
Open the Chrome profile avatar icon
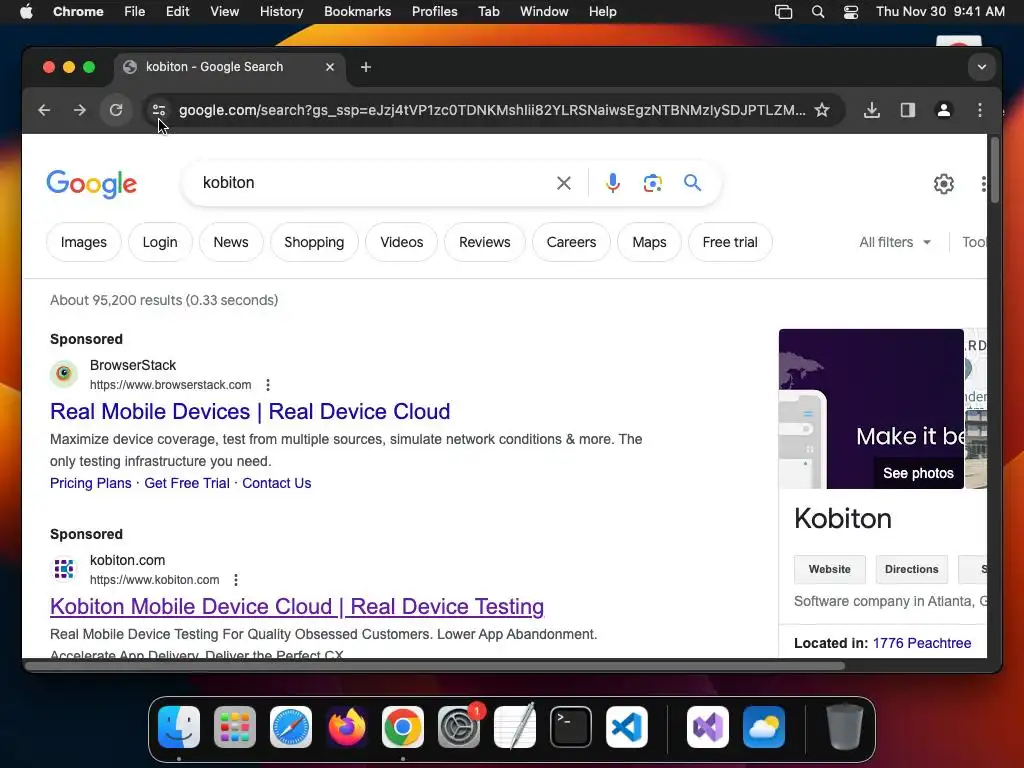pos(944,110)
